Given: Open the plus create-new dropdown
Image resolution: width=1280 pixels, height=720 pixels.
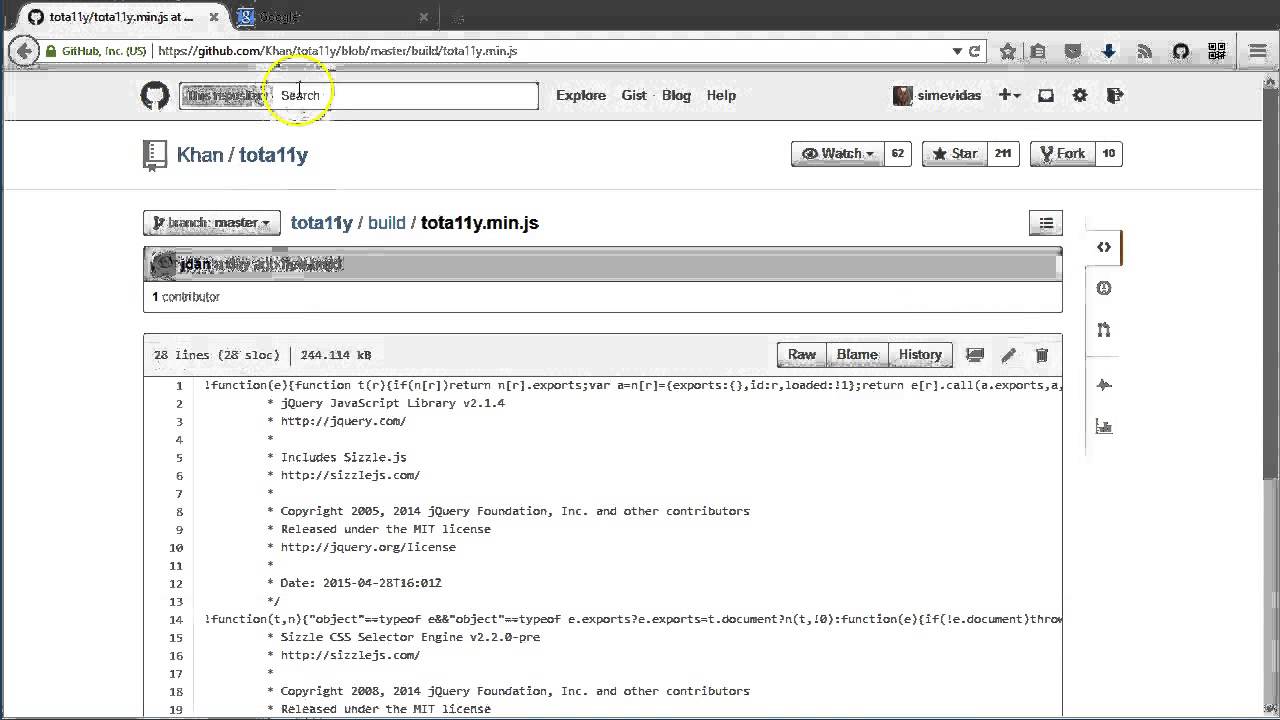Looking at the screenshot, I should tap(1009, 96).
